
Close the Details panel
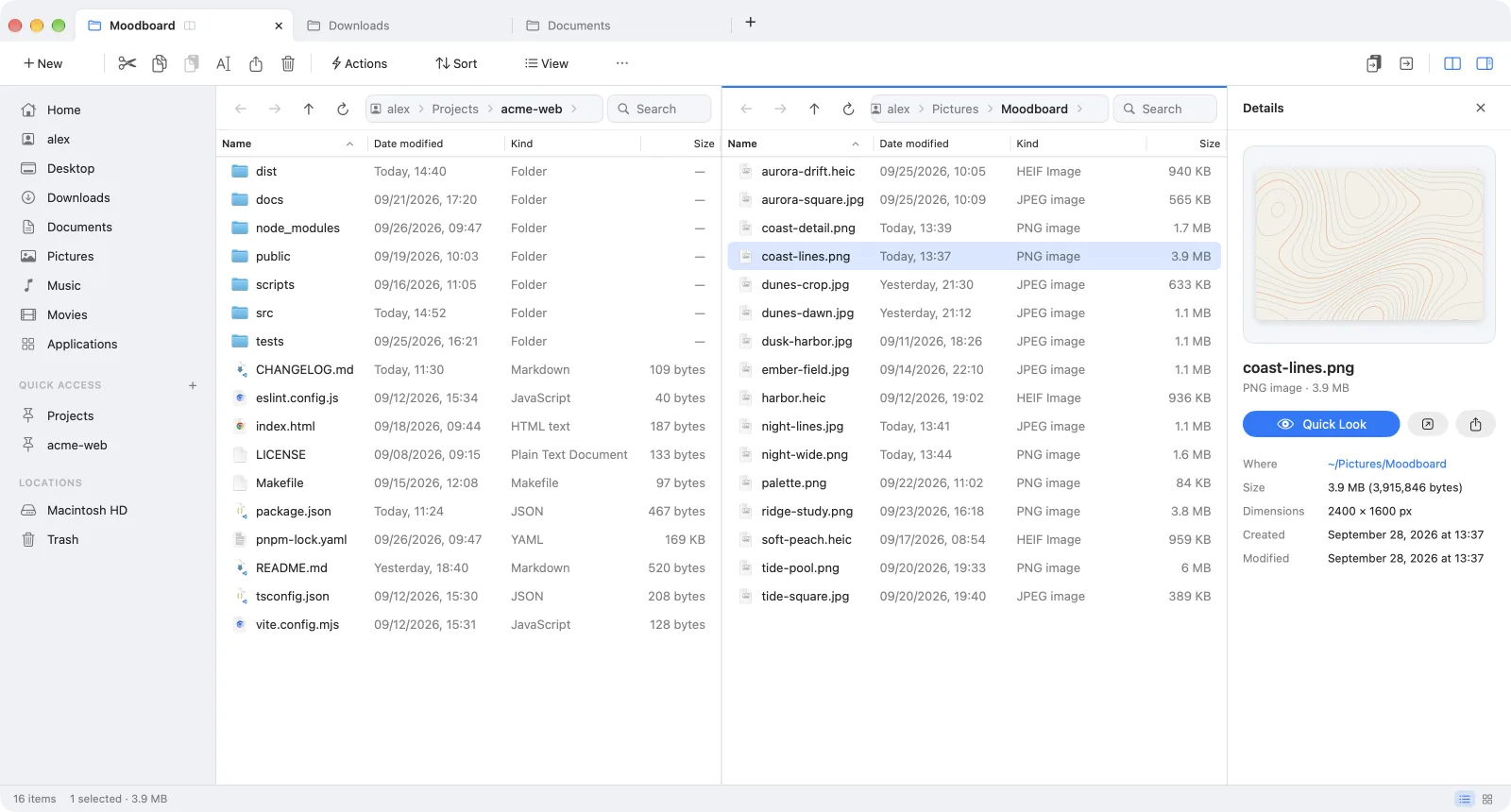click(x=1481, y=108)
